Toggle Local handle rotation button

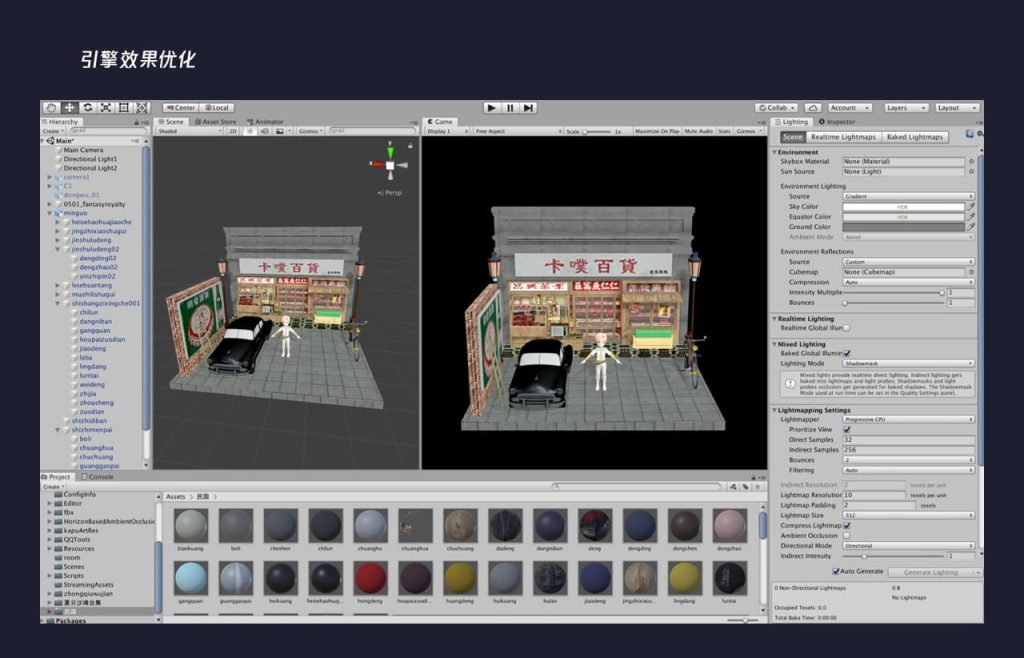click(217, 108)
